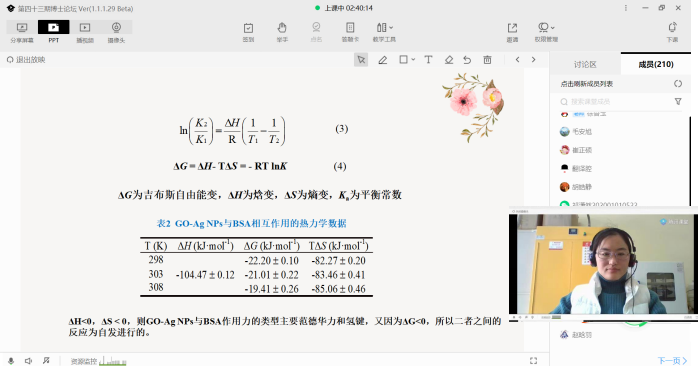Open the sign-in check icon
699x366 pixels.
248,32
